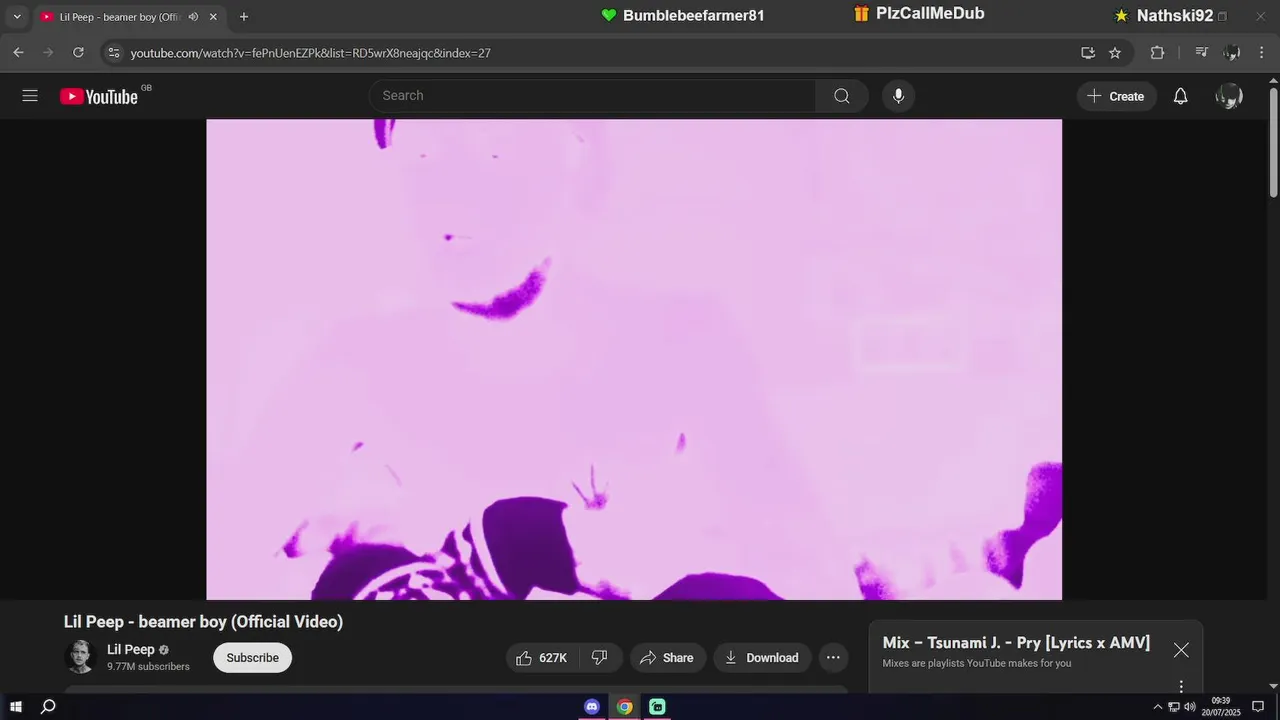Reload the current page
The height and width of the screenshot is (720, 1280).
(78, 53)
